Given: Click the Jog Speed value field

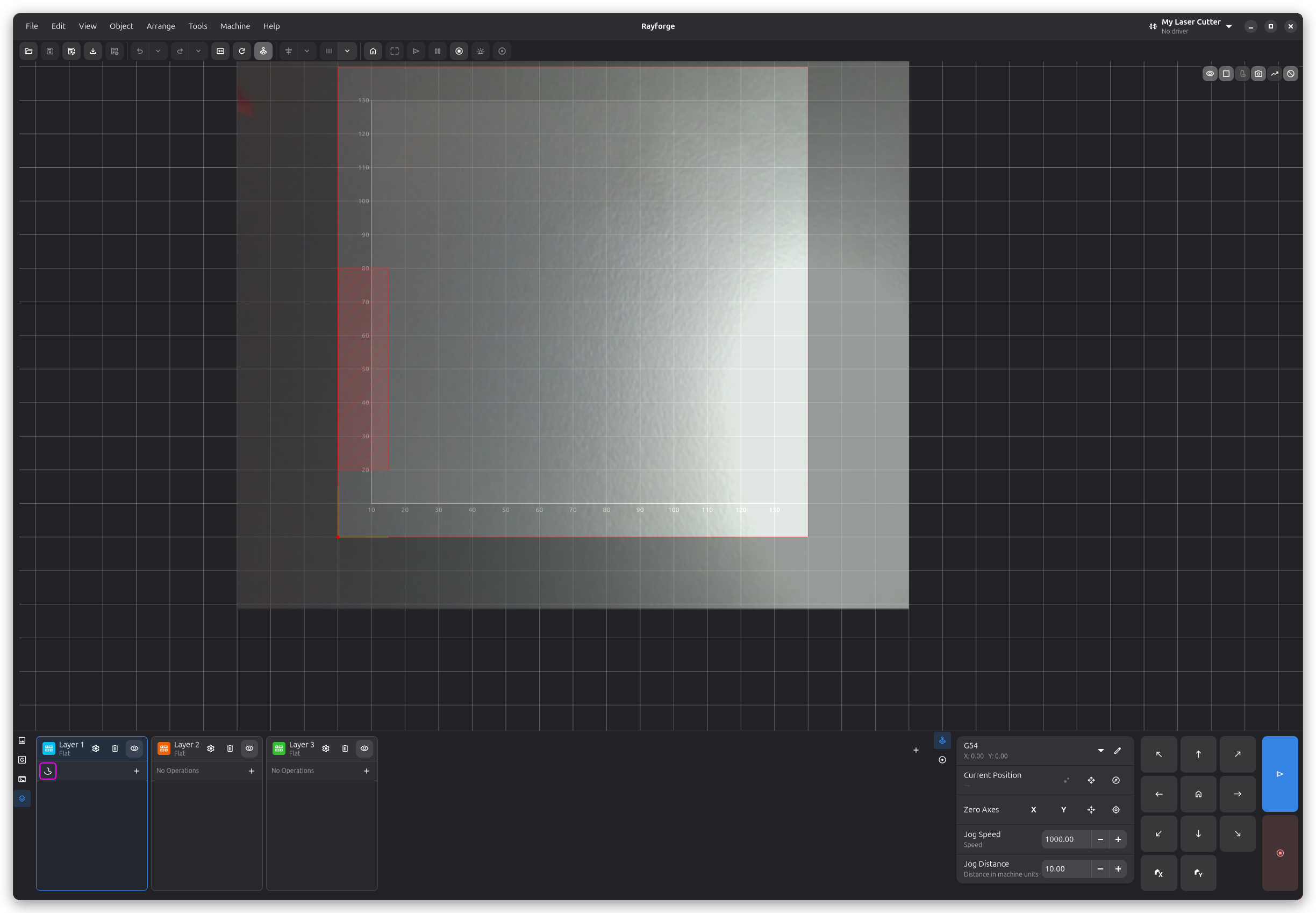Looking at the screenshot, I should click(x=1066, y=839).
